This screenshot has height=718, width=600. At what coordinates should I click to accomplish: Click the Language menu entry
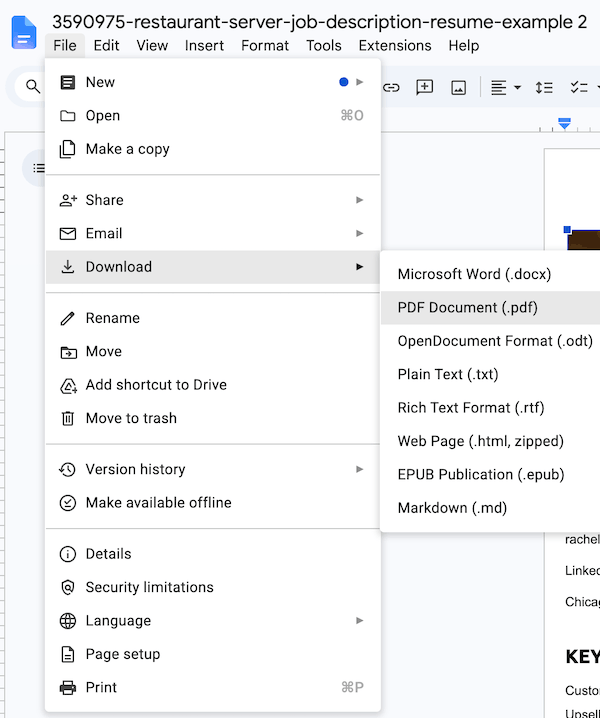coord(213,621)
